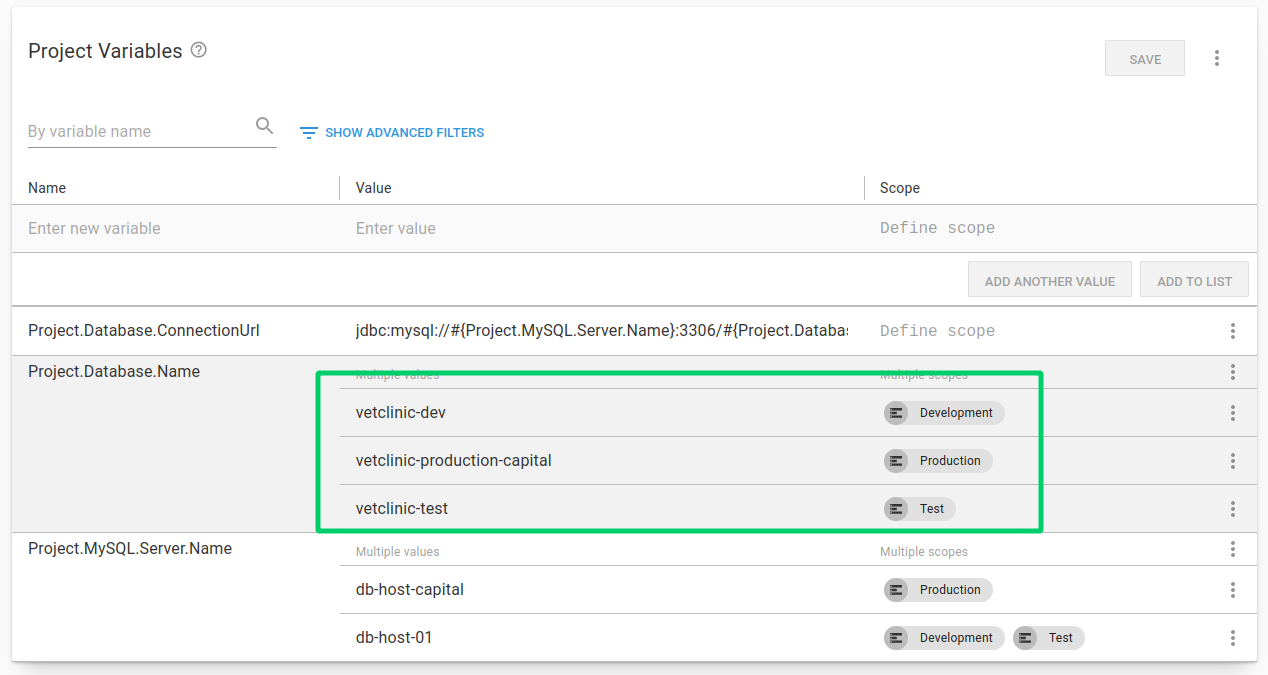Click ADD ANOTHER VALUE
The width and height of the screenshot is (1268, 675).
(x=1049, y=279)
